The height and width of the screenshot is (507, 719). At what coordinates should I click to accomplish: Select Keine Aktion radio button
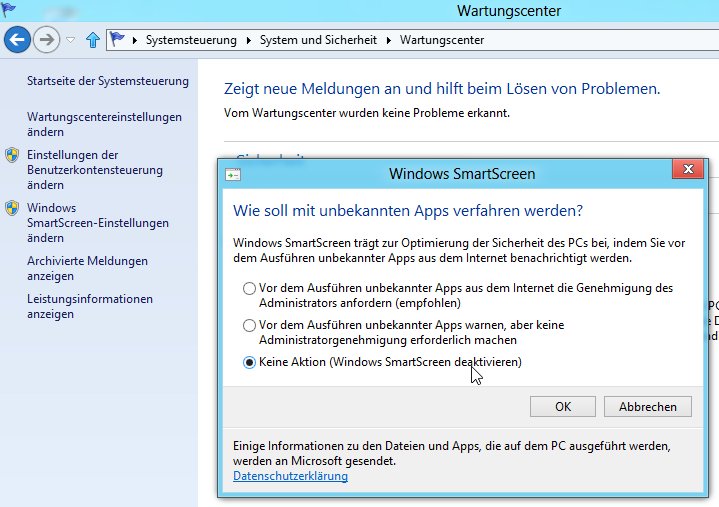tap(249, 363)
